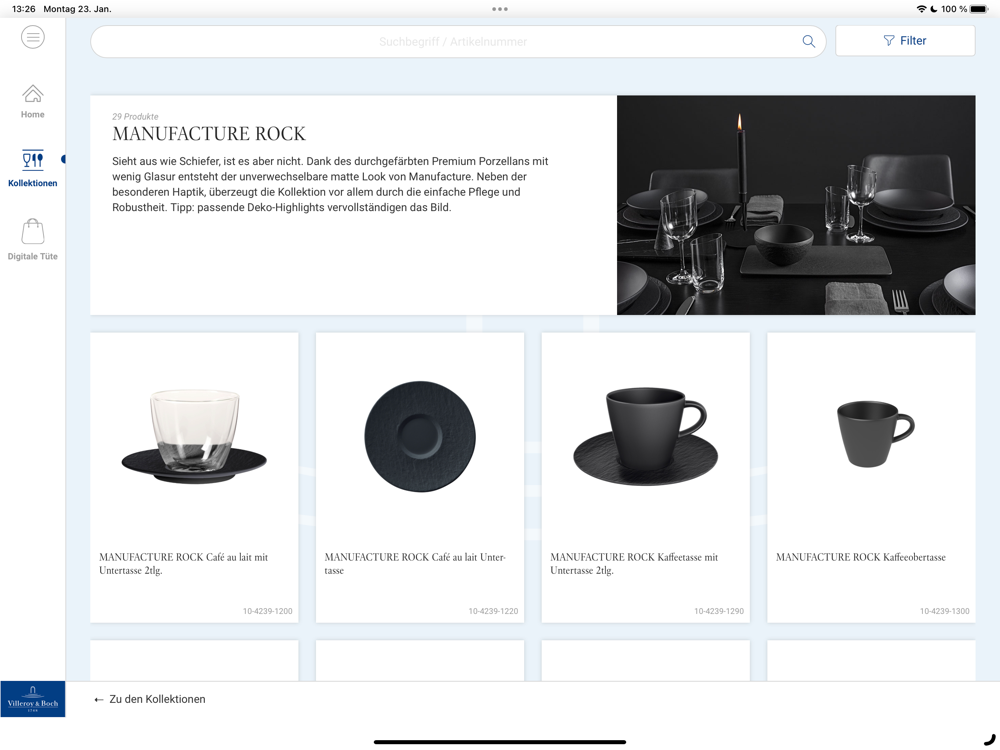Open the Kaffeeobertasse product image
The height and width of the screenshot is (750, 1000).
(x=875, y=434)
